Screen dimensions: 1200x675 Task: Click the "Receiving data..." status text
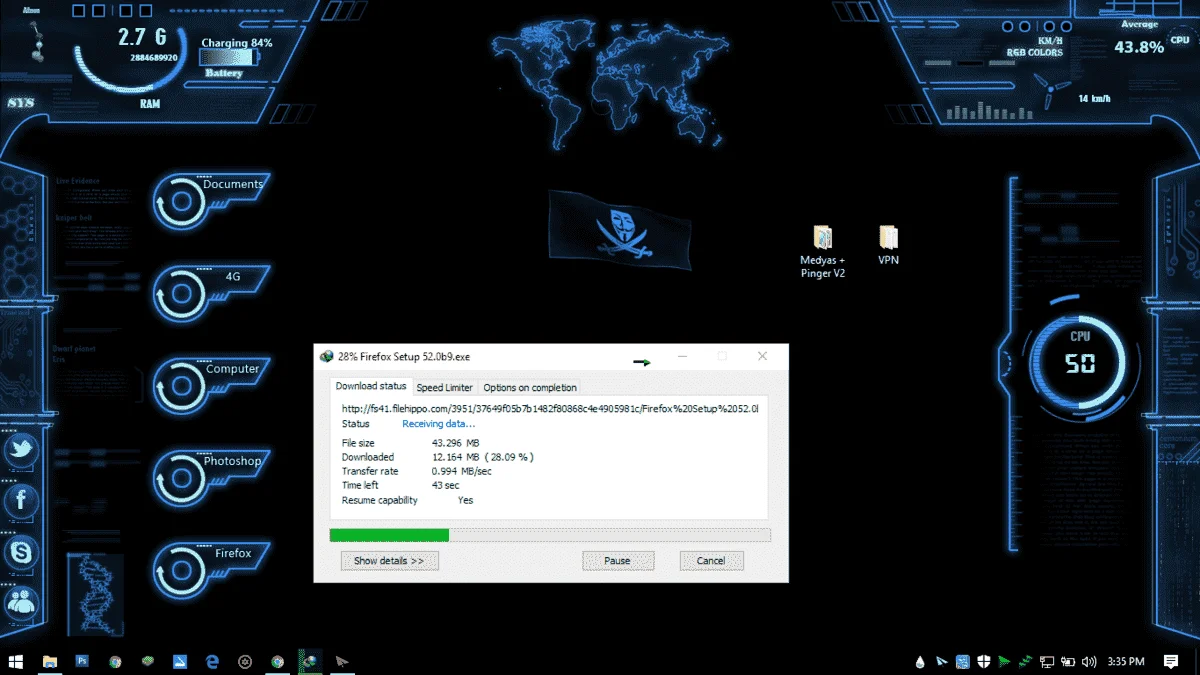(438, 424)
